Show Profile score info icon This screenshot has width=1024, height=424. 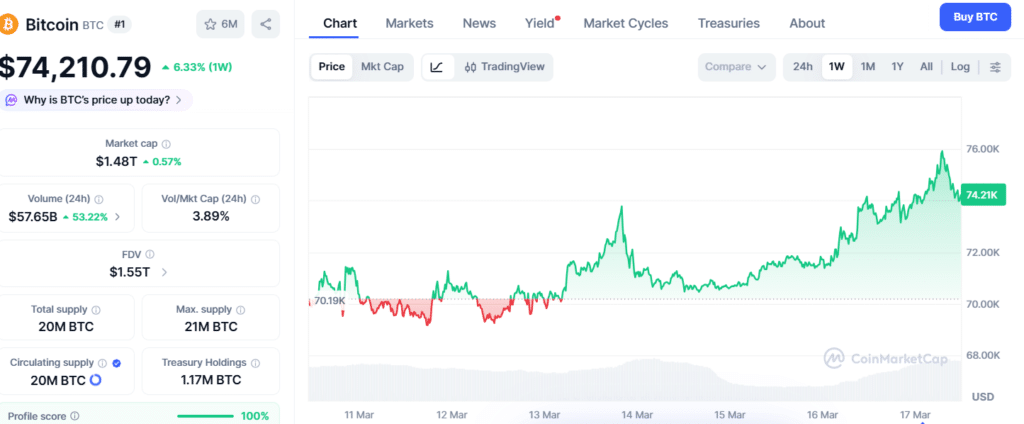coord(74,416)
